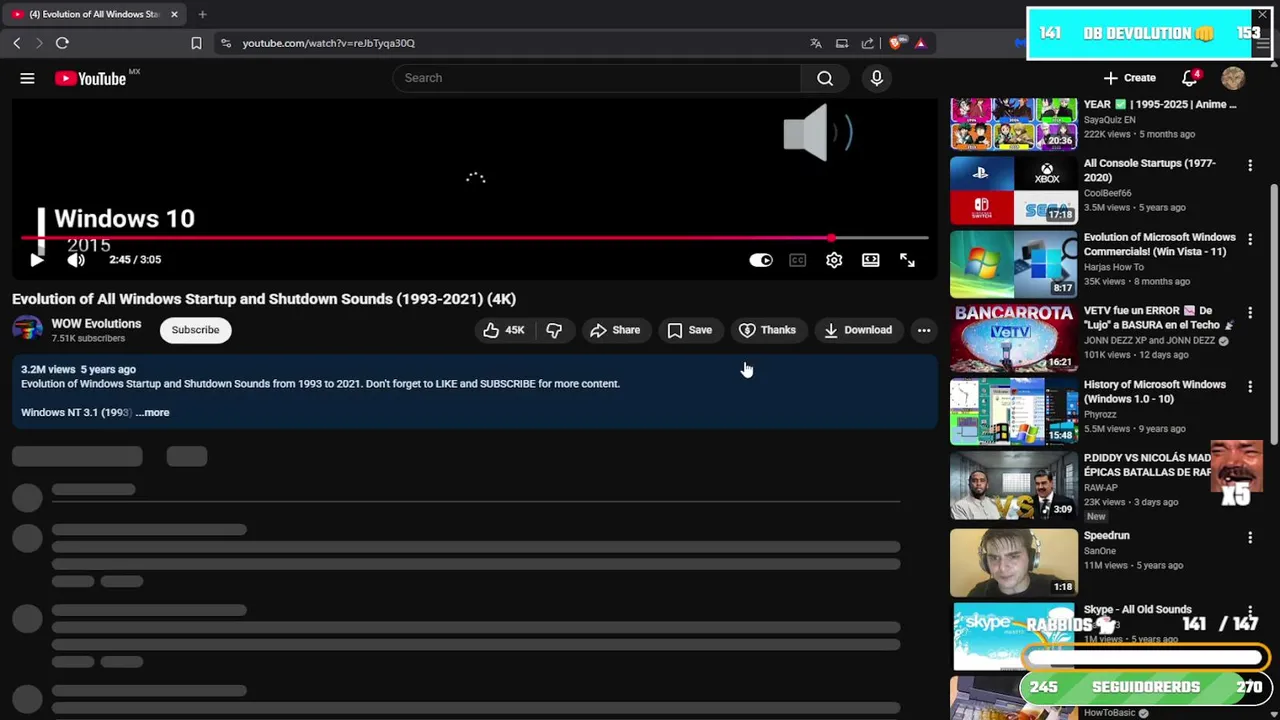Open video settings gear

point(834,260)
